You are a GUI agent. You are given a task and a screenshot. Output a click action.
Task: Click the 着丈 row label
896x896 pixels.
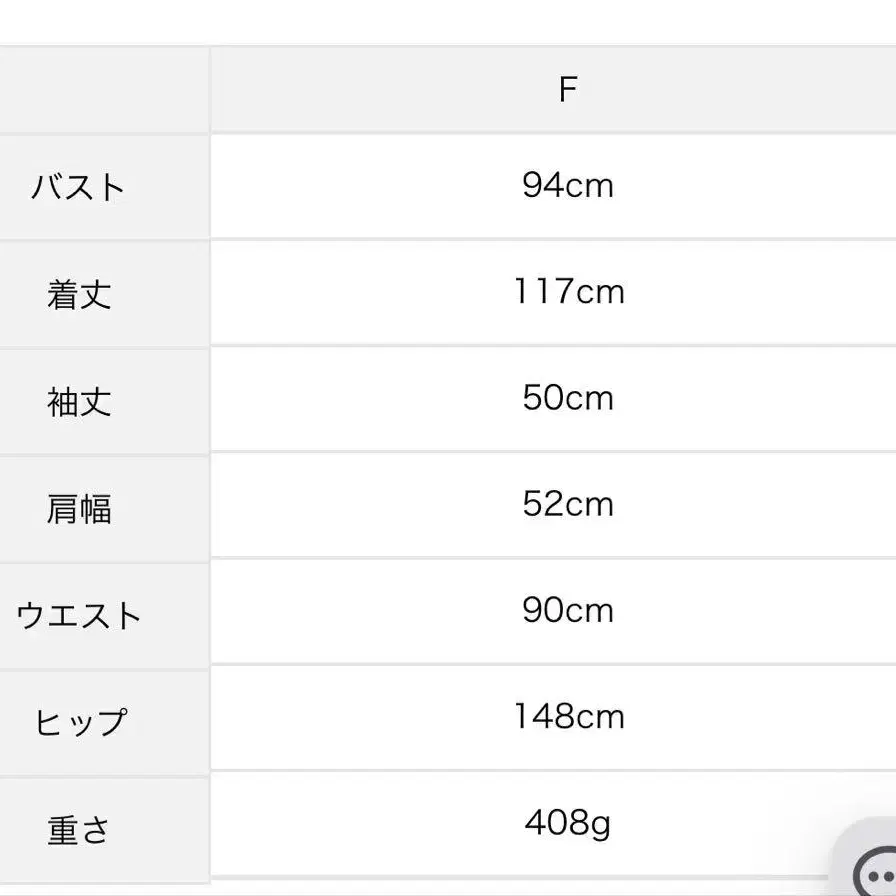(79, 294)
